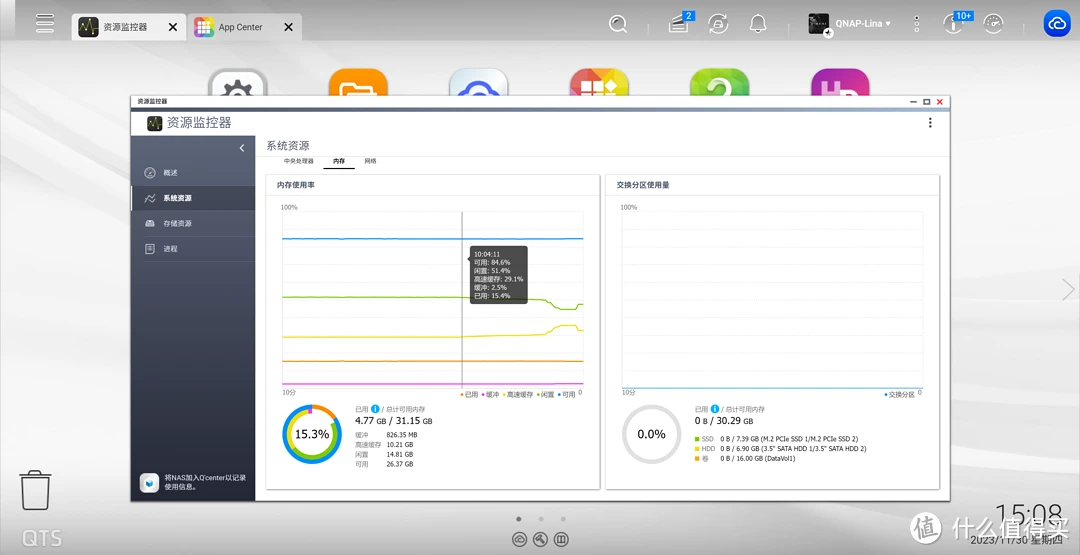Select 进程 in the sidebar

193,249
